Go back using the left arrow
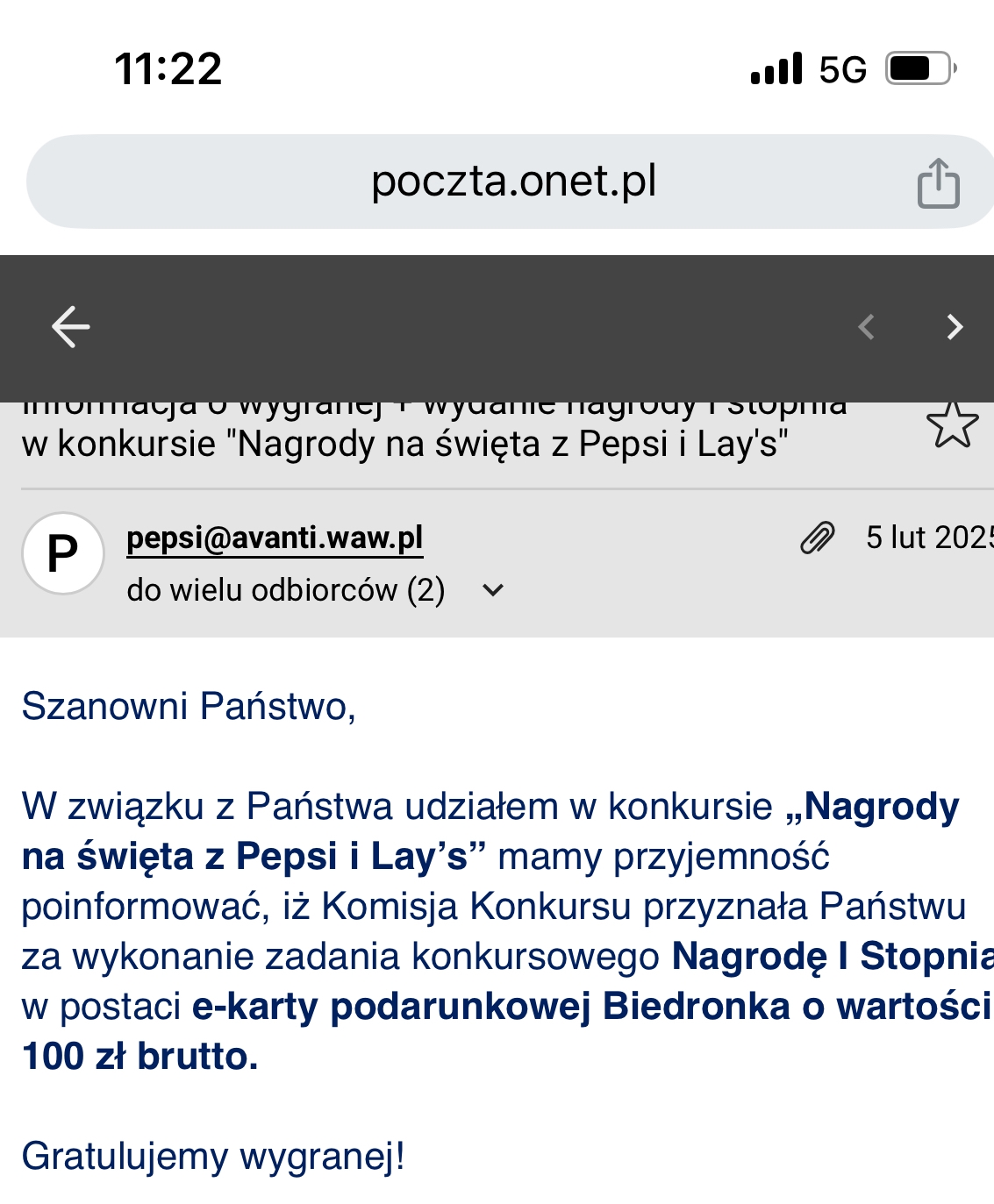 pos(71,327)
